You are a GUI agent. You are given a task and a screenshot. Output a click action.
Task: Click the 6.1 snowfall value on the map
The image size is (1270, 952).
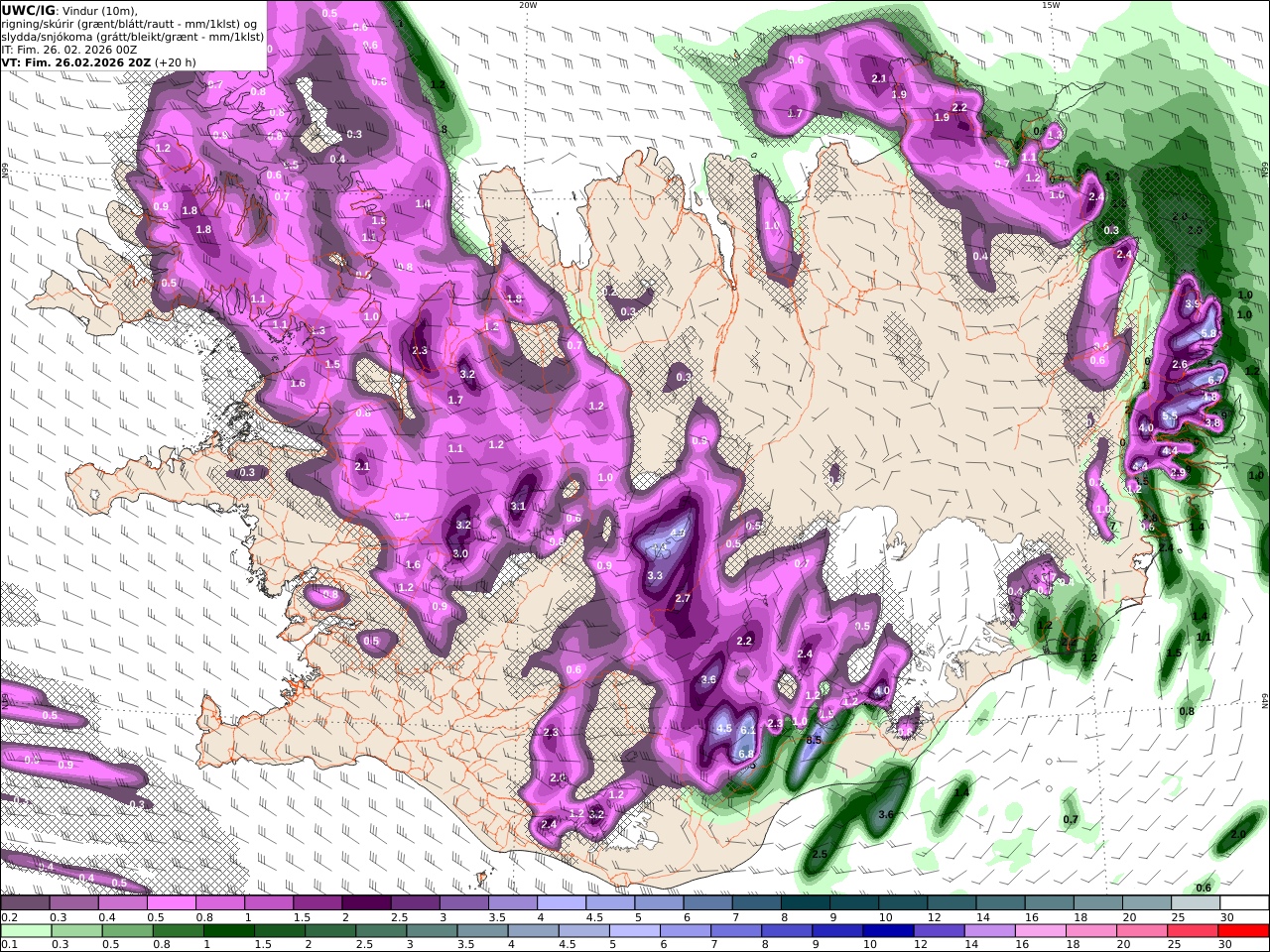click(x=749, y=730)
